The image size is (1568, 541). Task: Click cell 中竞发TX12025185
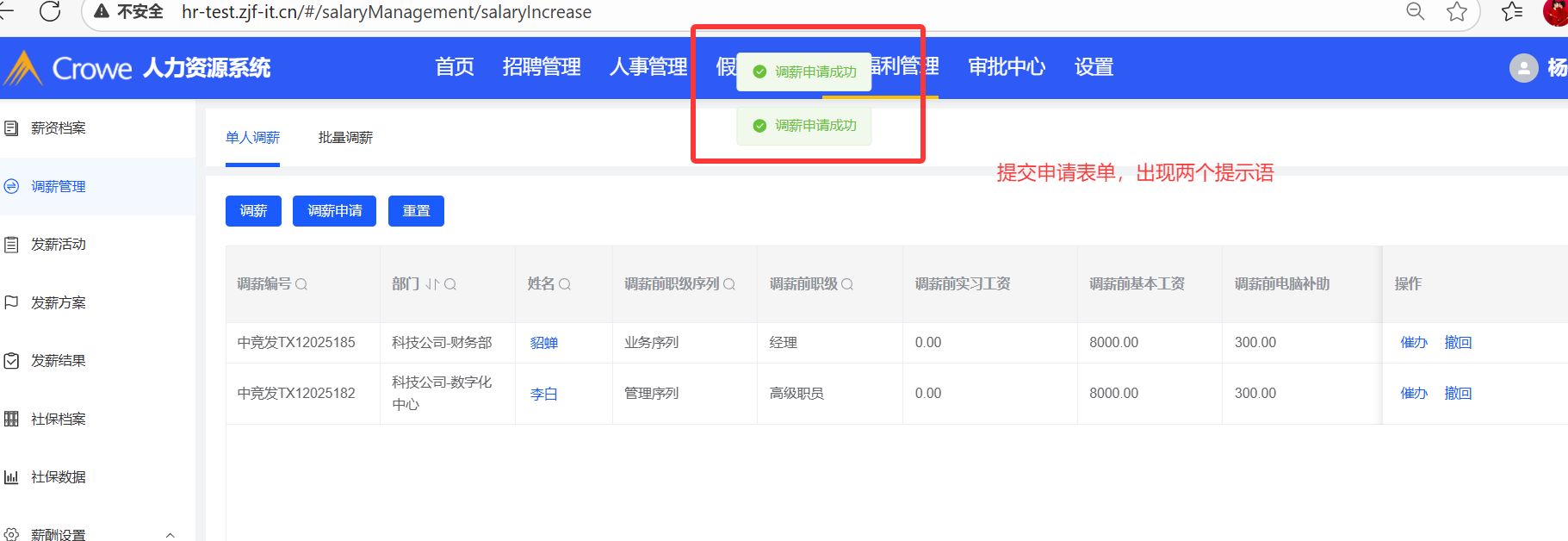click(x=296, y=342)
